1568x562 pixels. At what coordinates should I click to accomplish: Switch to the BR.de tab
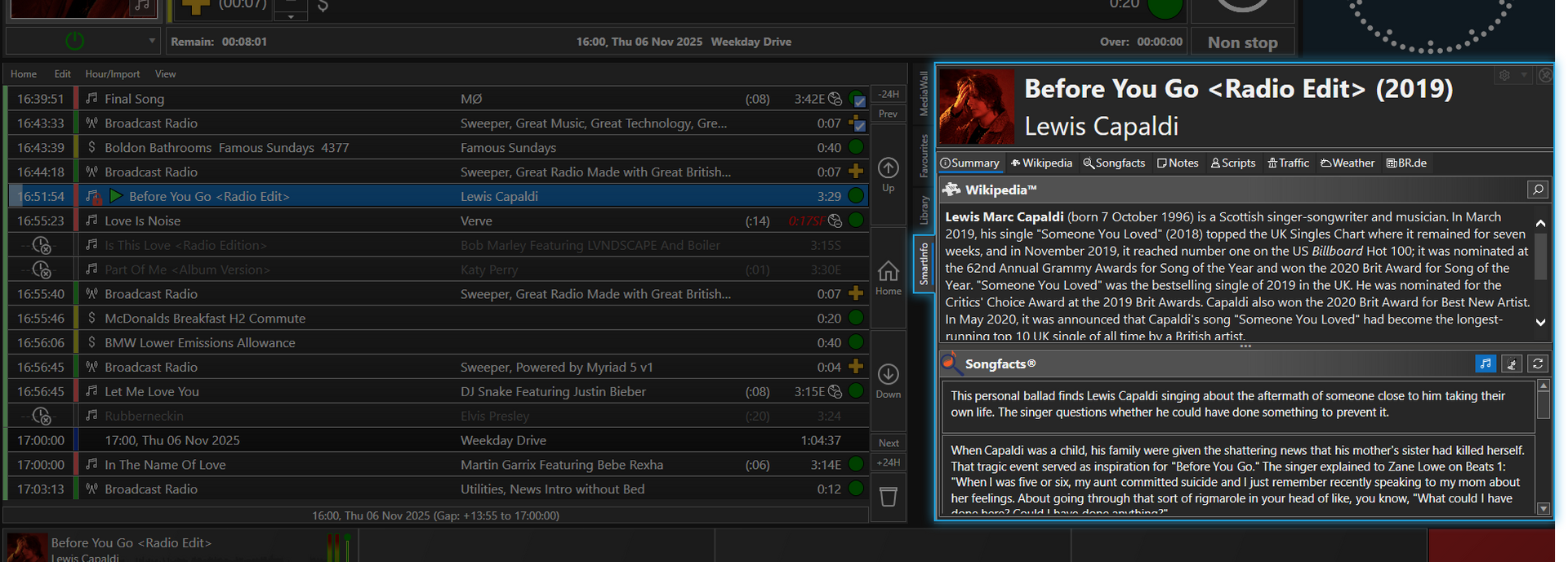point(1406,163)
